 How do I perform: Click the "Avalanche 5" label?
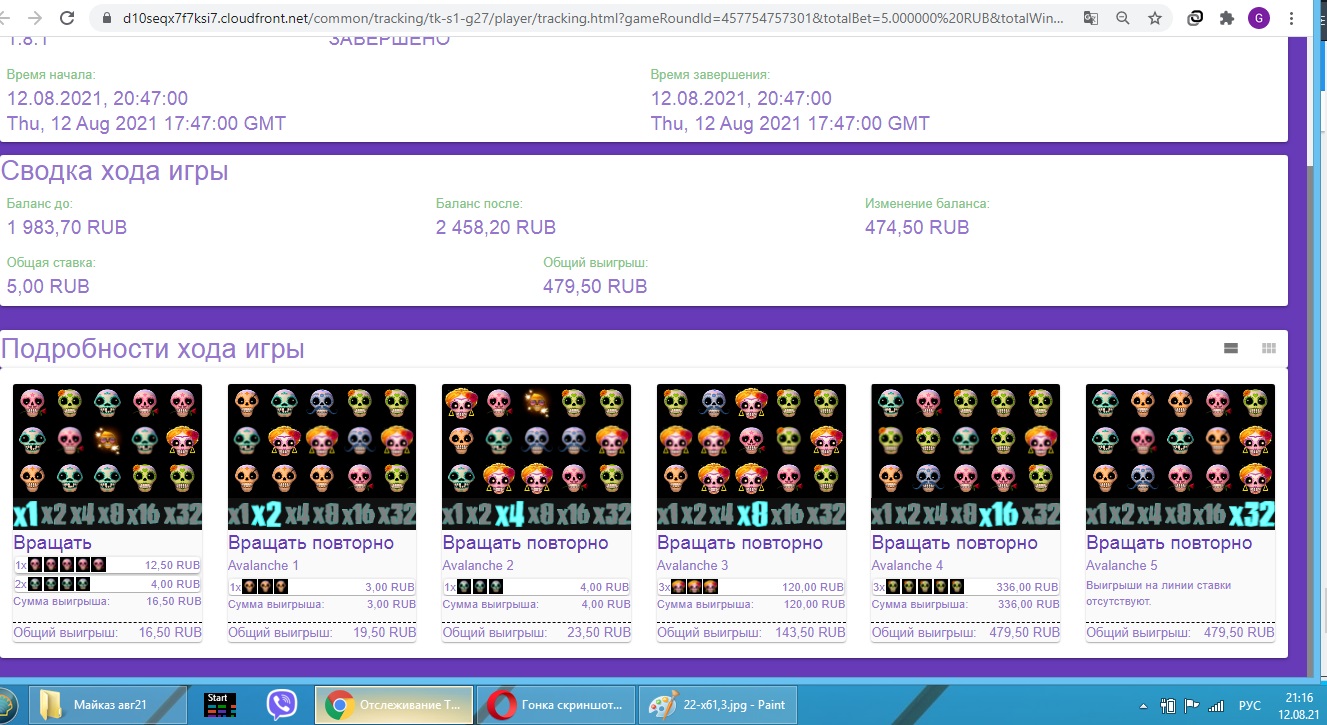(1121, 566)
